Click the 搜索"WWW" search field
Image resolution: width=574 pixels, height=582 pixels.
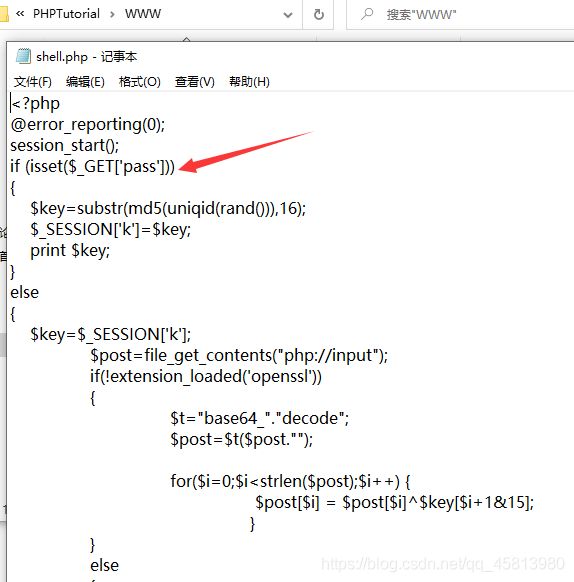[460, 14]
